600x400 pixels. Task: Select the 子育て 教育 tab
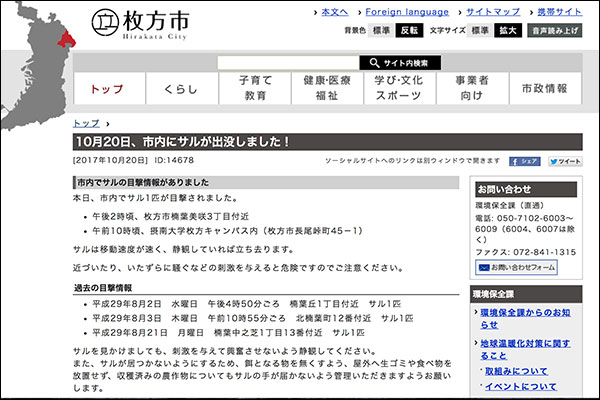(x=255, y=89)
